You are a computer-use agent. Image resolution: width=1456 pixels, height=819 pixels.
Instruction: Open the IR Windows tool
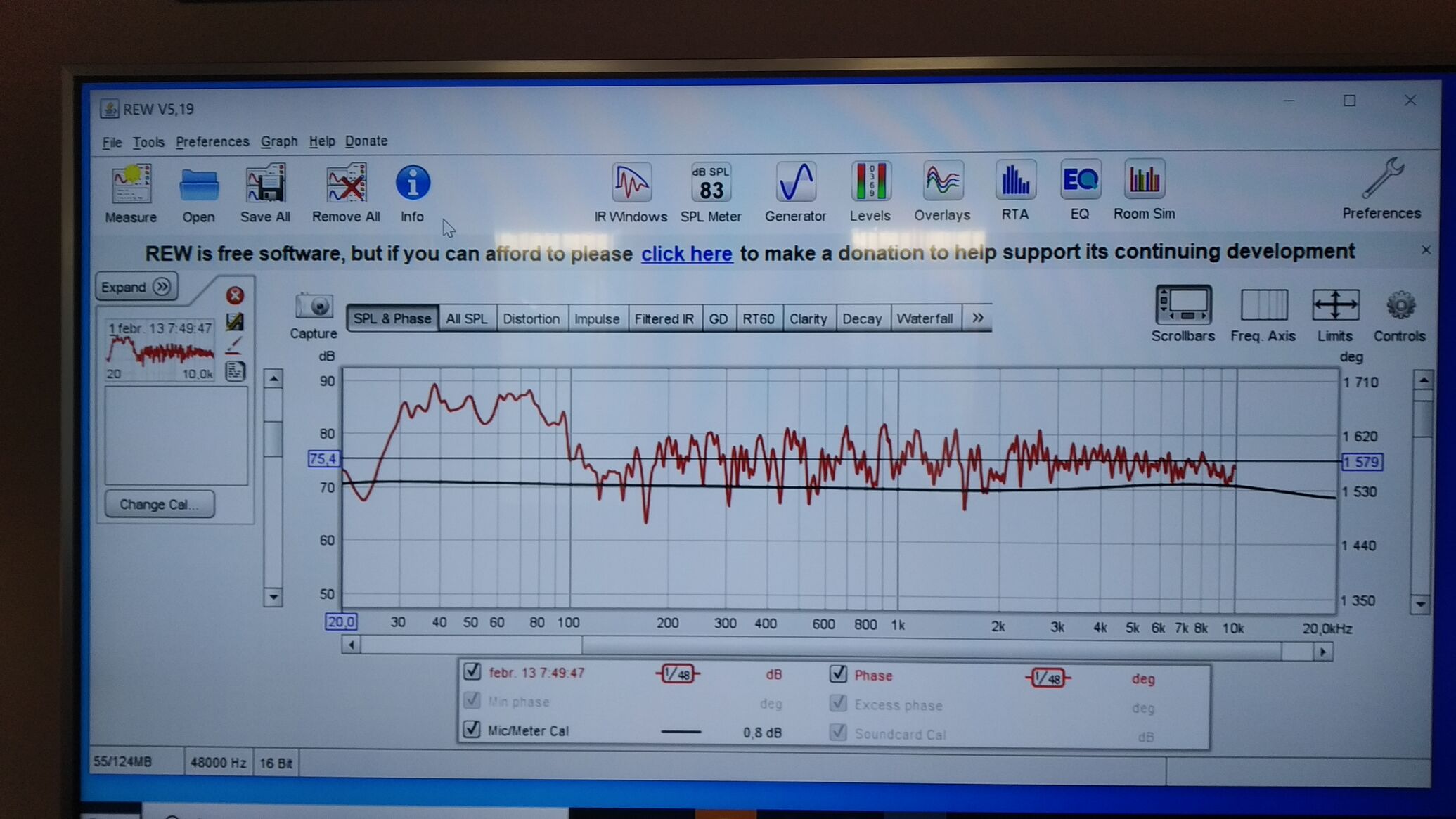(631, 183)
